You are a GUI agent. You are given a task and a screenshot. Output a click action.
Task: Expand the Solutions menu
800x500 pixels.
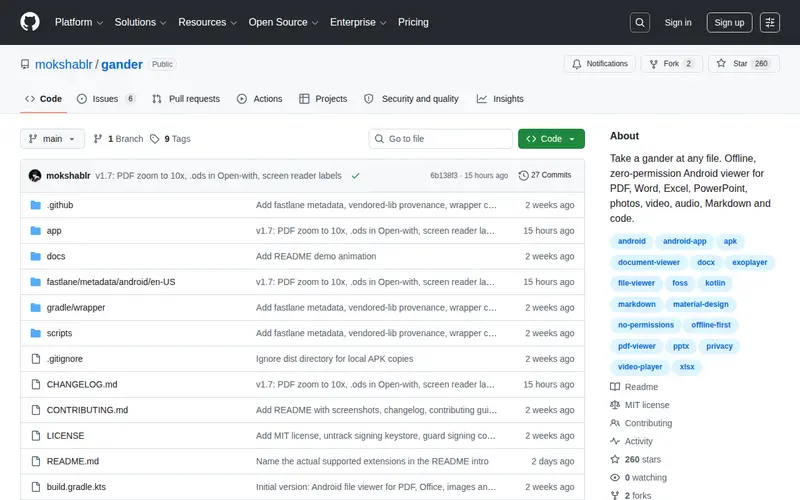(x=140, y=22)
